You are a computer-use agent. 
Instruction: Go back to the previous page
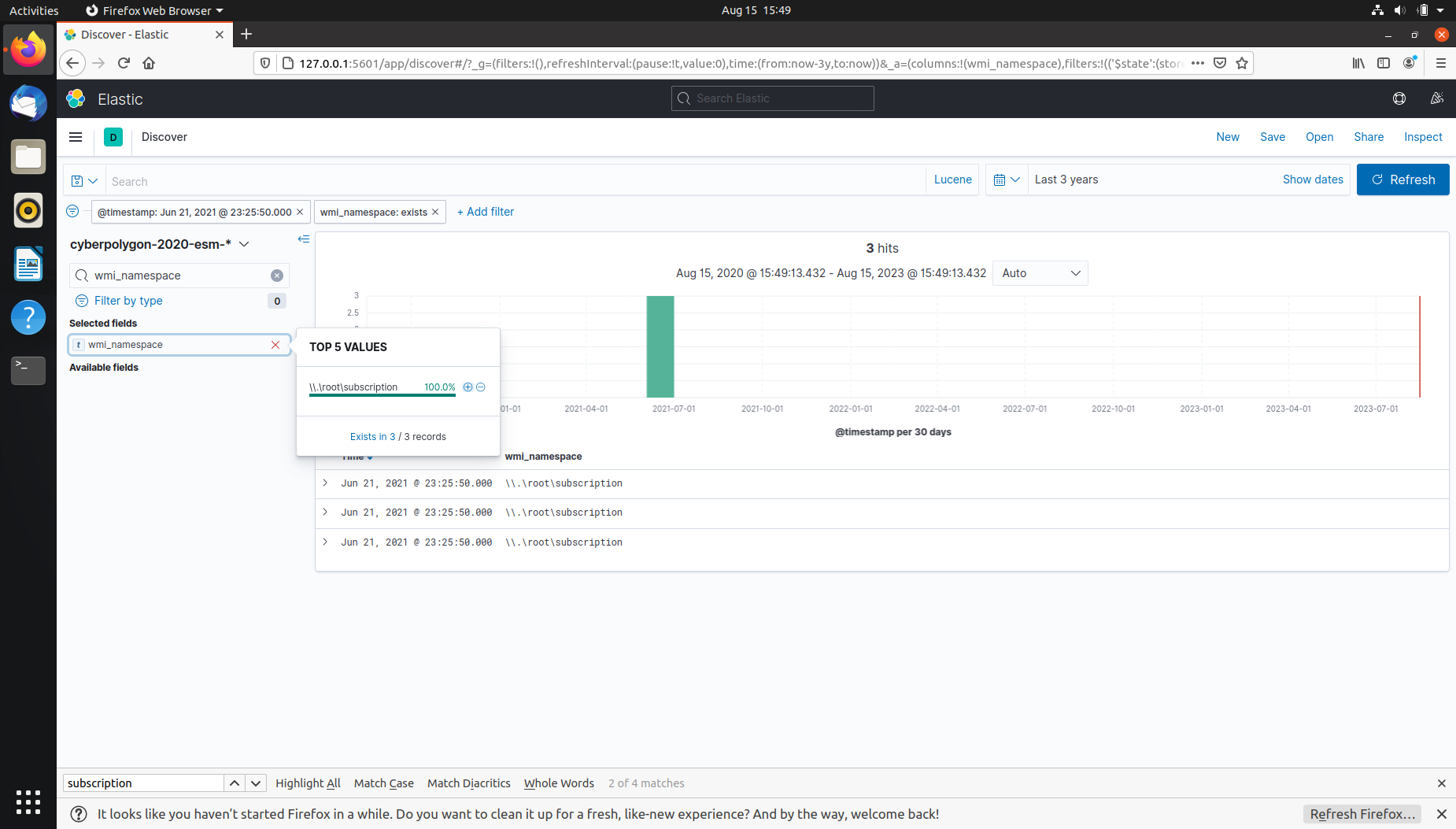coord(72,63)
